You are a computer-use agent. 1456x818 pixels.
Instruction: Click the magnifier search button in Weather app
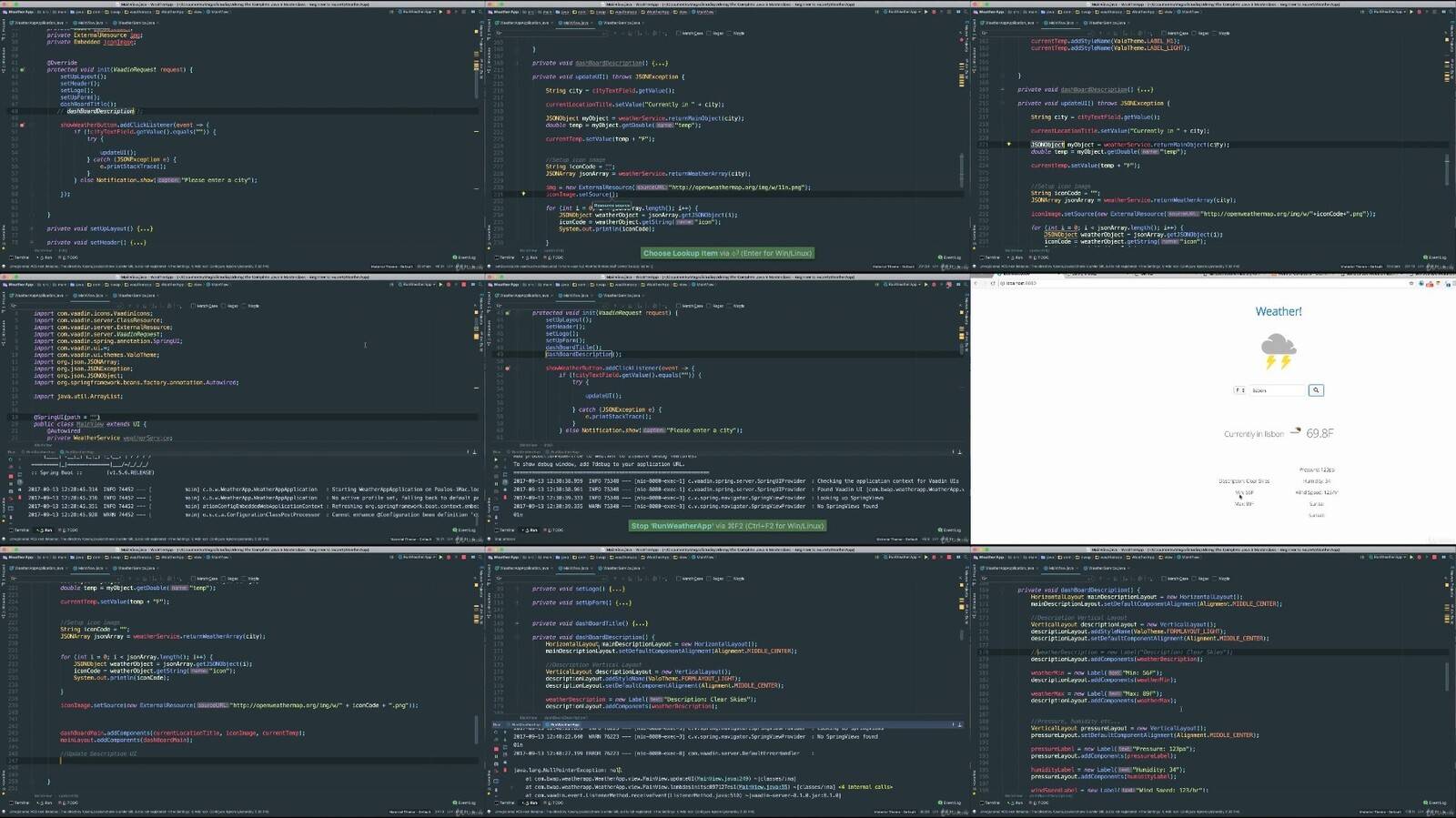(1316, 390)
